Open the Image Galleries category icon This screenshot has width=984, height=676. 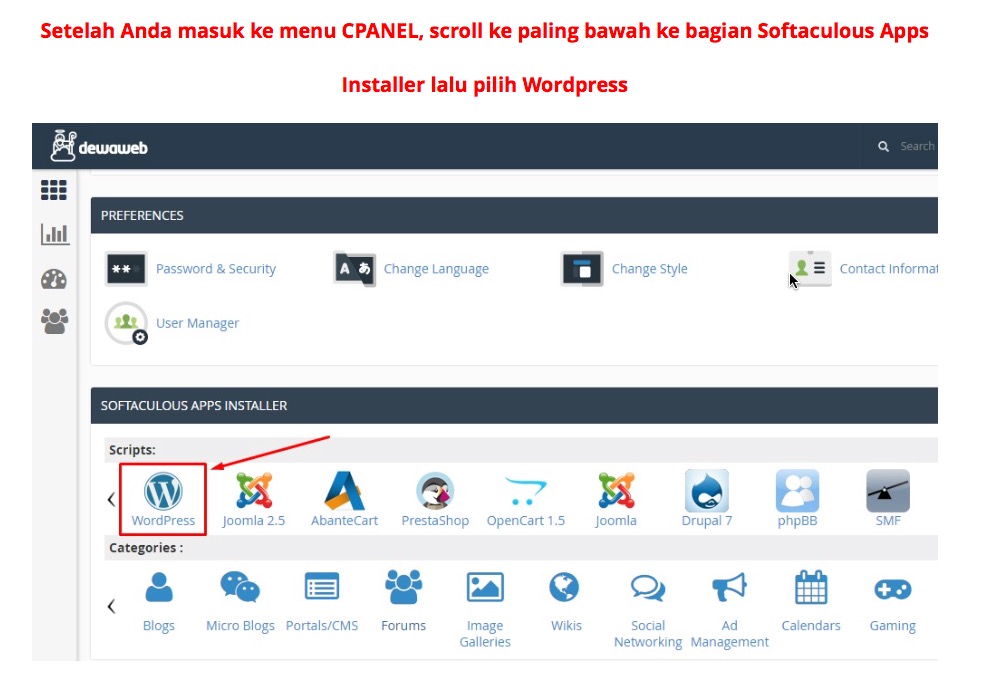485,587
